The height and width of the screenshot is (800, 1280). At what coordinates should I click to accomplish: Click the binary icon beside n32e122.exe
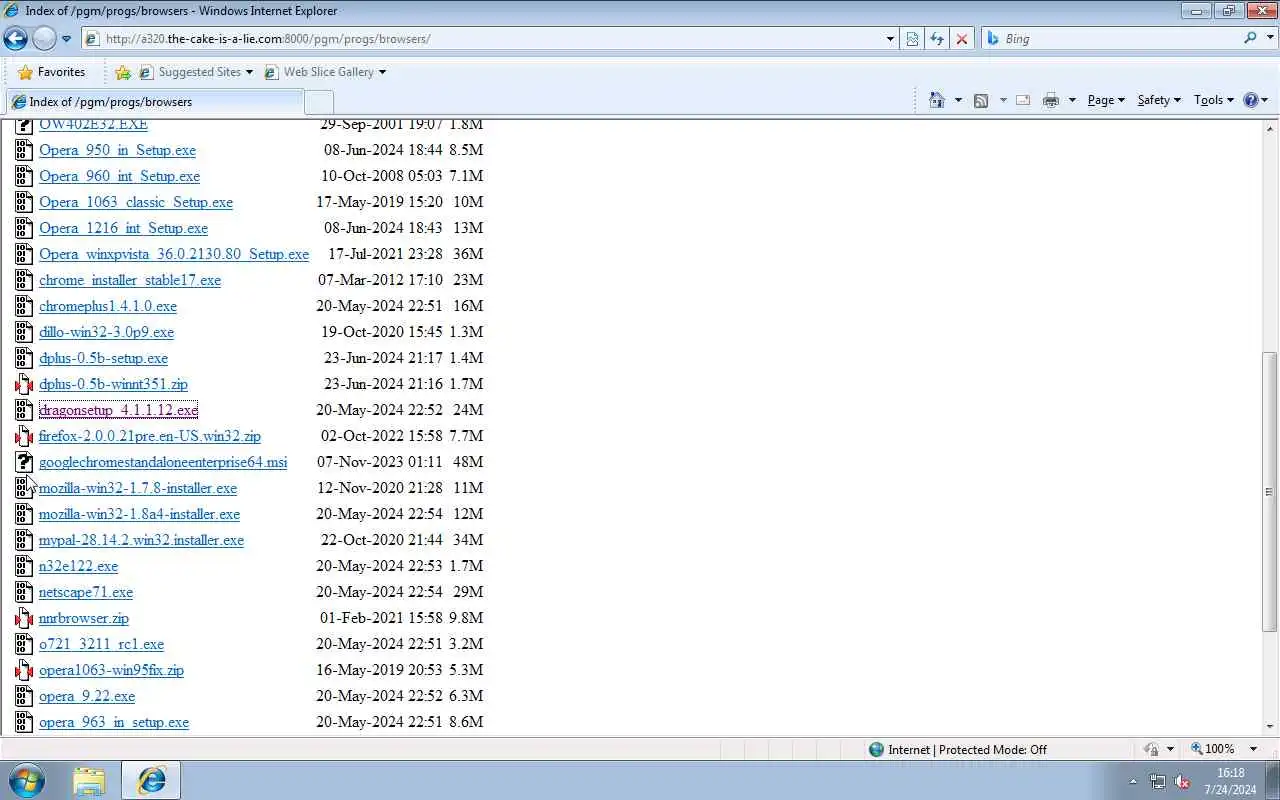point(24,566)
